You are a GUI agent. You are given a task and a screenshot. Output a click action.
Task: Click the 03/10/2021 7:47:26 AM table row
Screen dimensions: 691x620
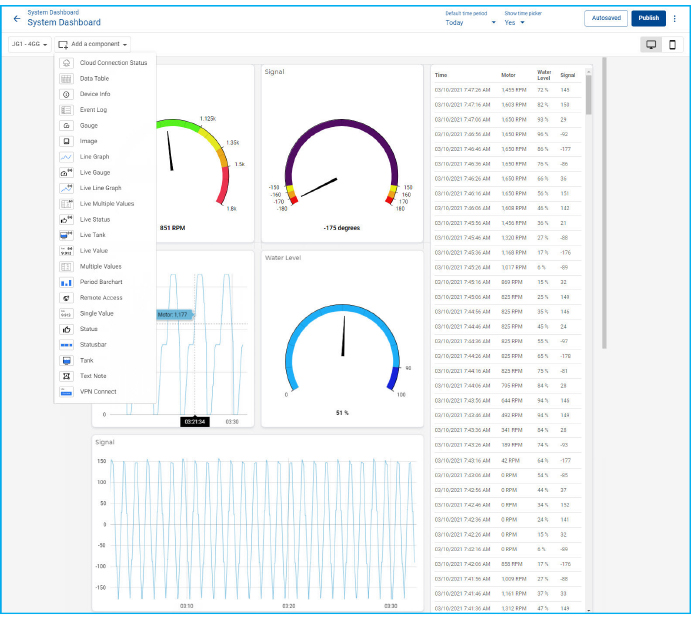pyautogui.click(x=508, y=90)
